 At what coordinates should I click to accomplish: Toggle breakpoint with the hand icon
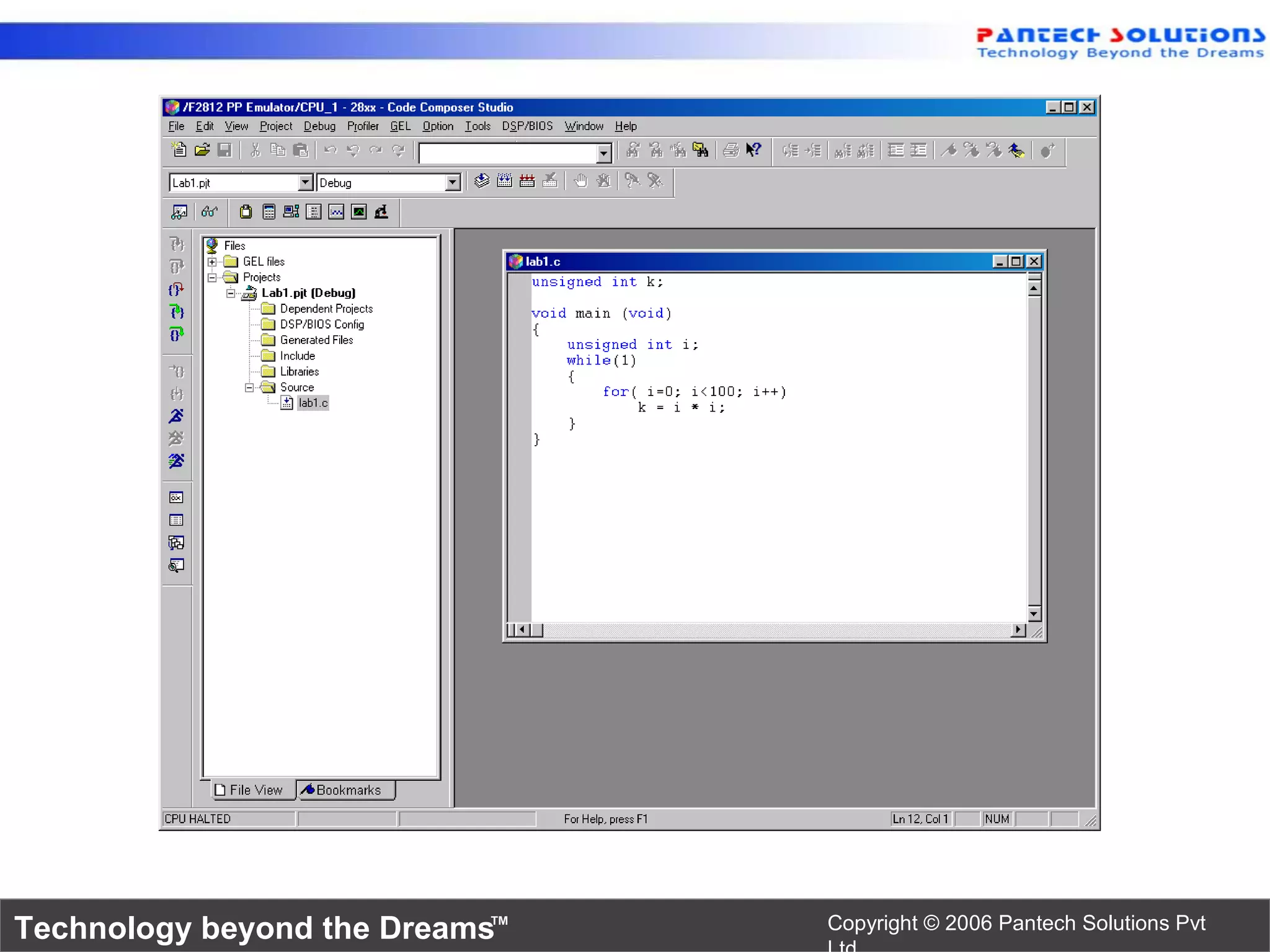tap(580, 181)
